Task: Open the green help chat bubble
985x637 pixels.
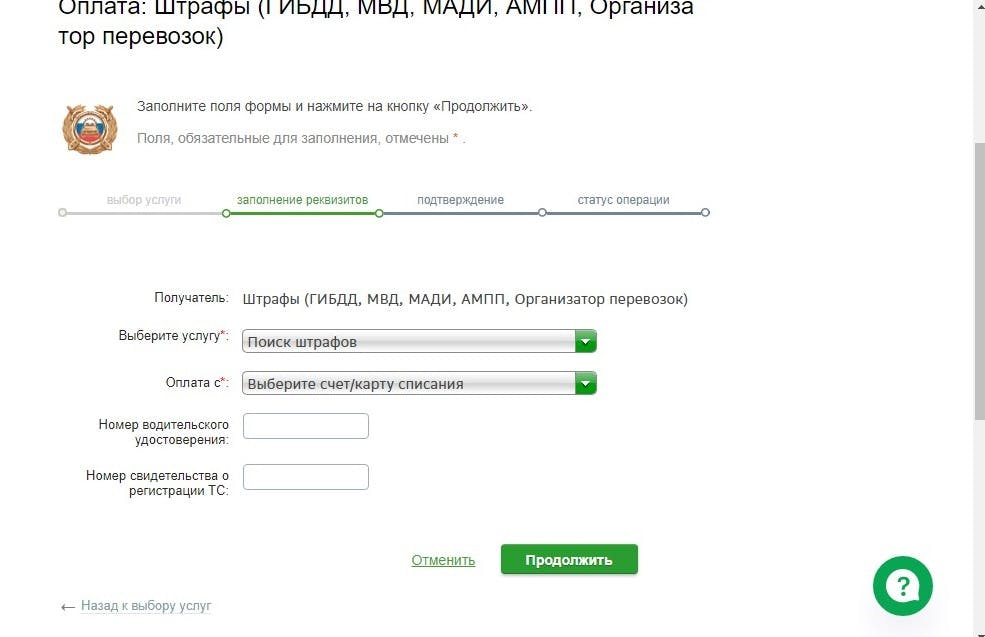Action: [x=903, y=586]
